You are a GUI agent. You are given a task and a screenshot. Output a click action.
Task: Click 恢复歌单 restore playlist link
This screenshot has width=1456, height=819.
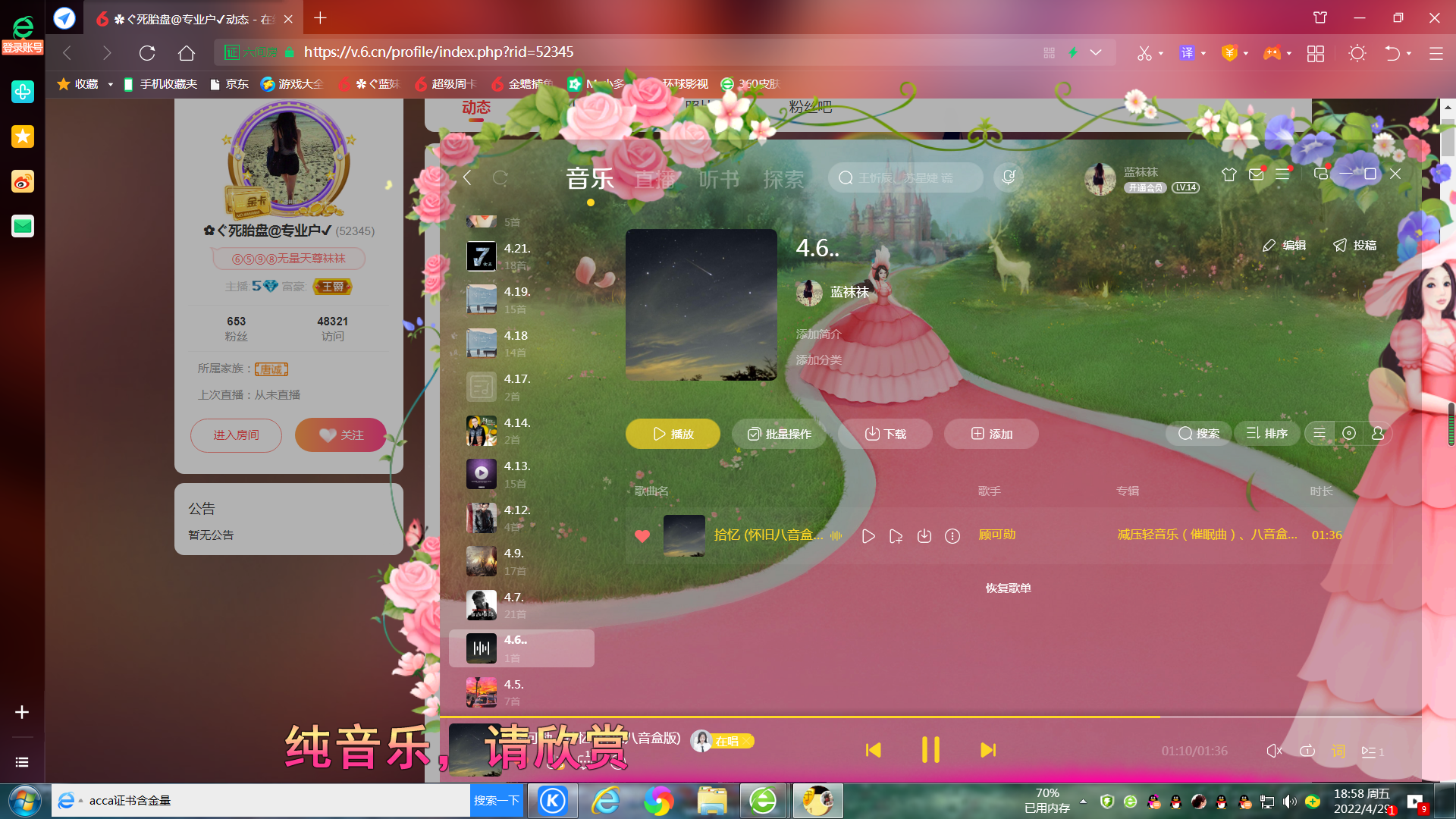(x=1008, y=588)
